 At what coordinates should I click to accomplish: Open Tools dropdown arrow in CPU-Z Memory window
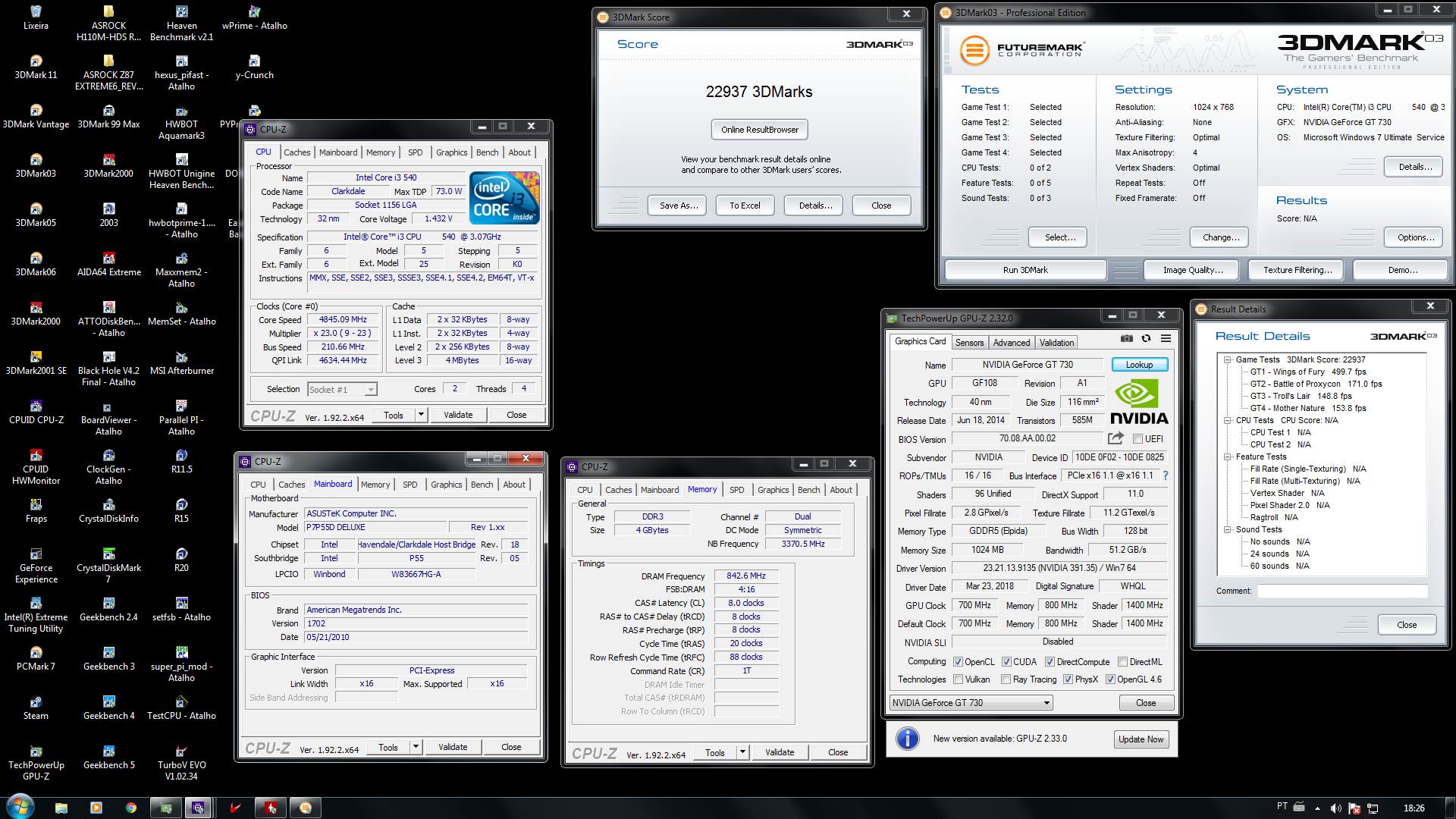[x=742, y=752]
